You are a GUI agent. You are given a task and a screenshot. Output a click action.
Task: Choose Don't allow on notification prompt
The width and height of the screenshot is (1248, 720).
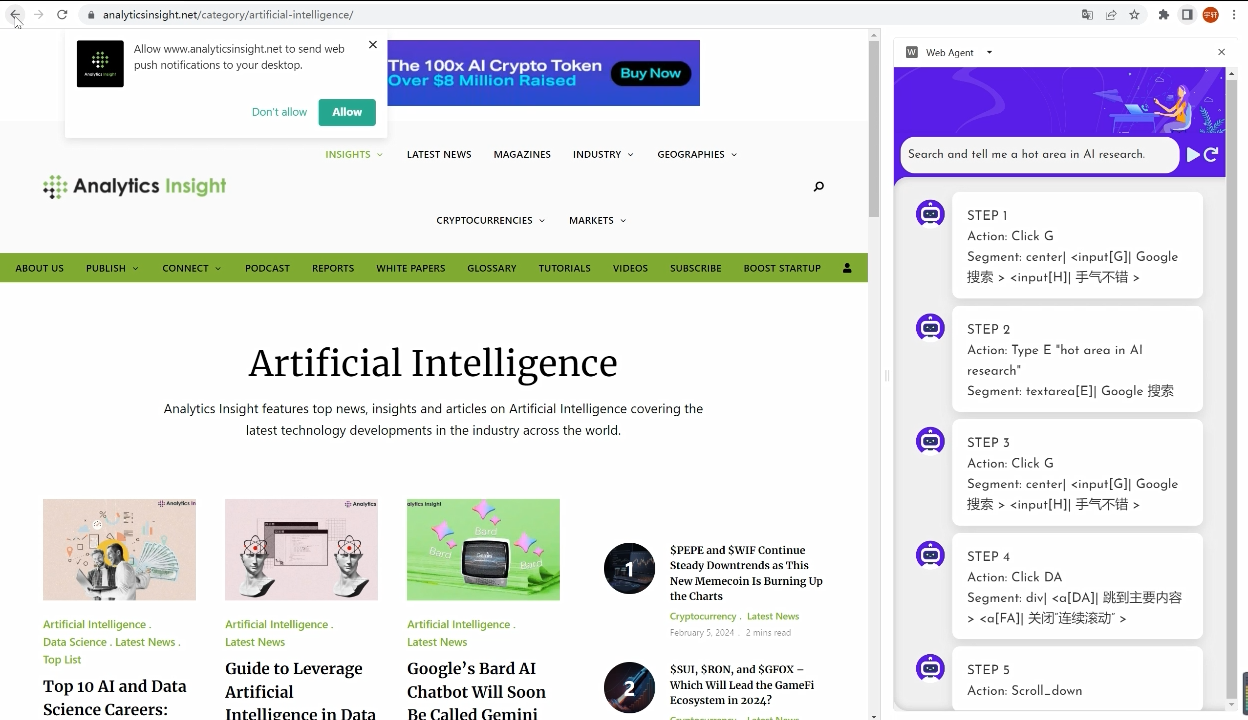tap(279, 112)
